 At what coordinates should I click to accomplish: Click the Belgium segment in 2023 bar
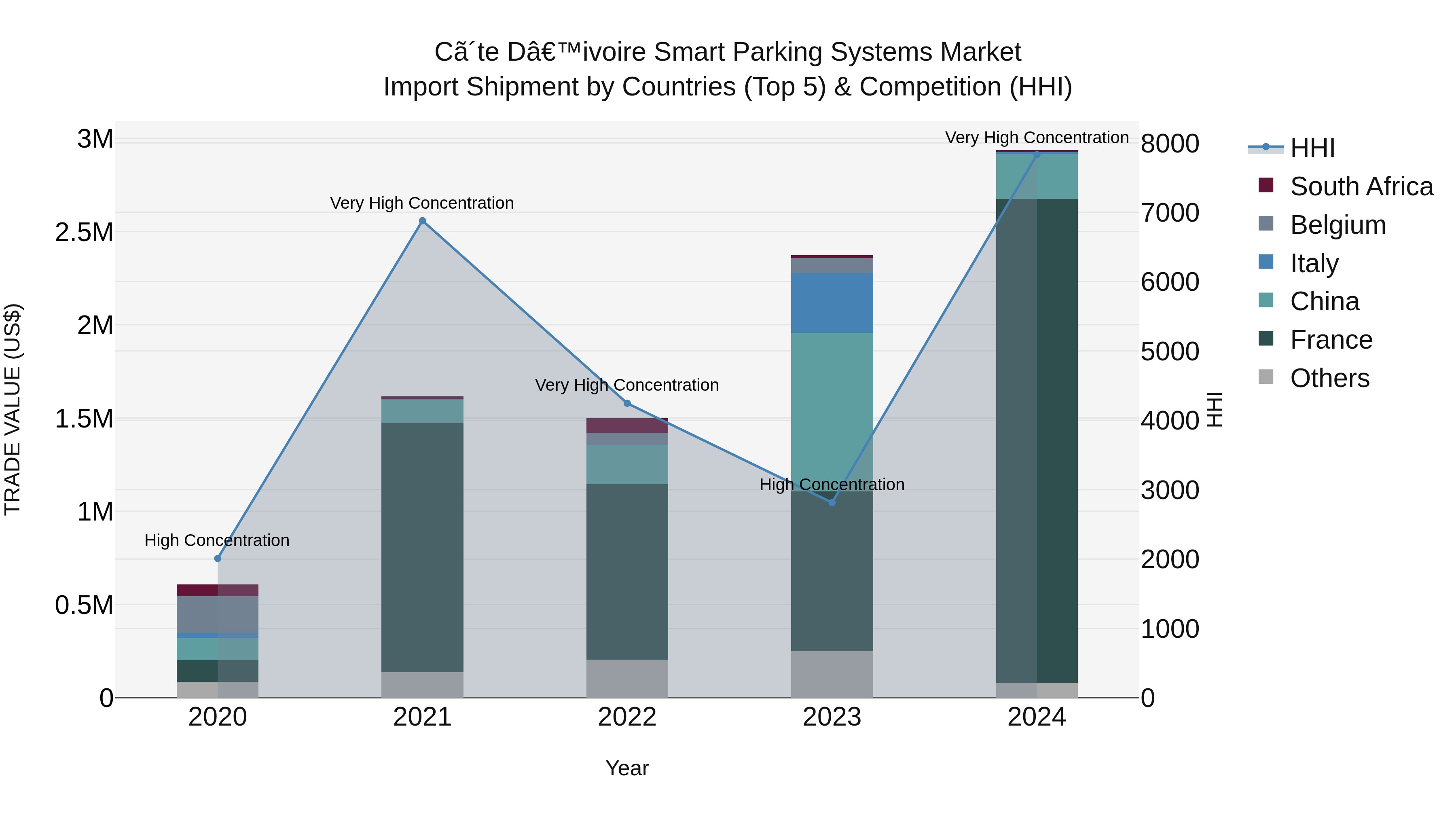832,266
